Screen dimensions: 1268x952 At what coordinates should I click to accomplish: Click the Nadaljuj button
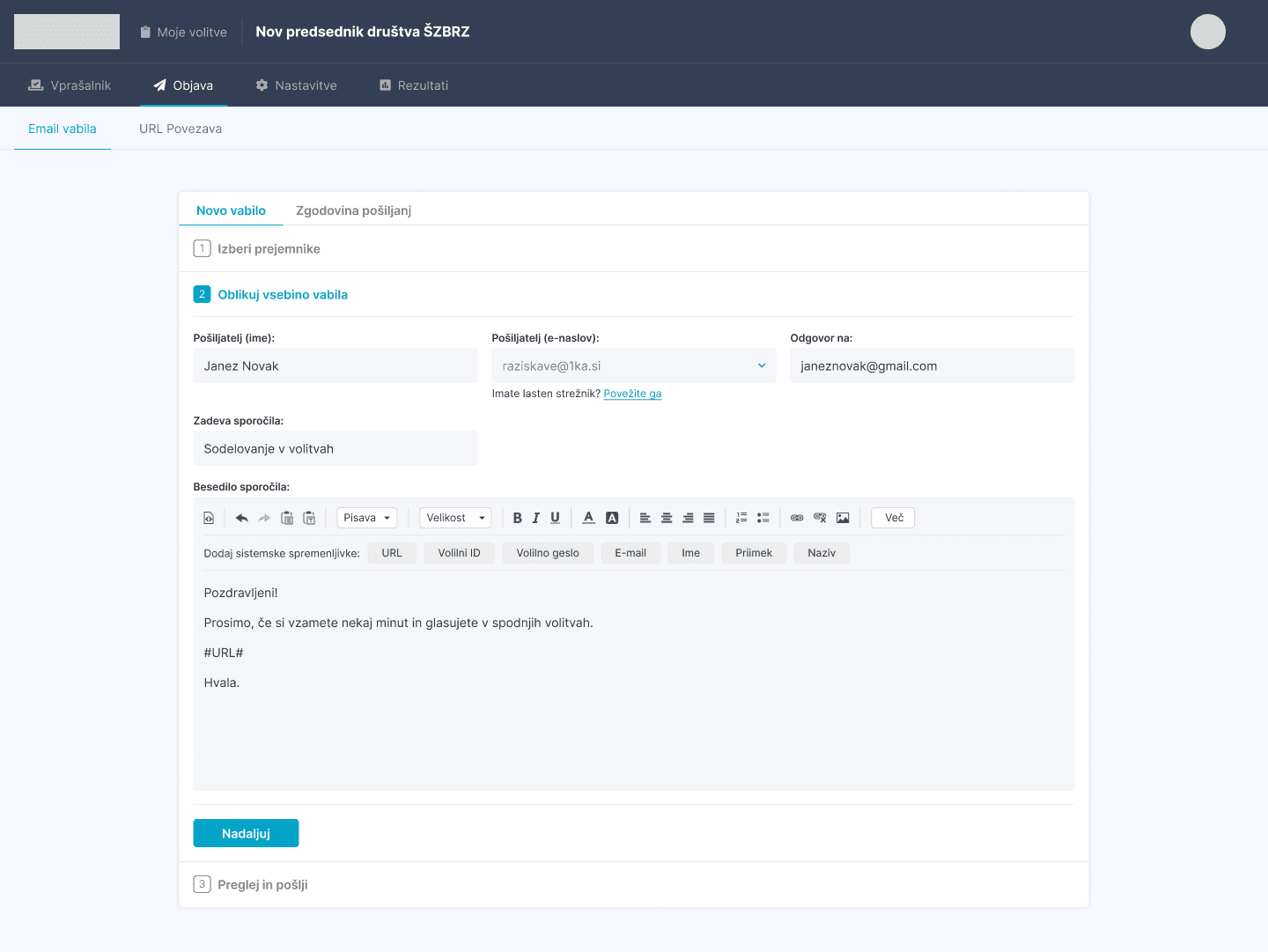pyautogui.click(x=246, y=832)
